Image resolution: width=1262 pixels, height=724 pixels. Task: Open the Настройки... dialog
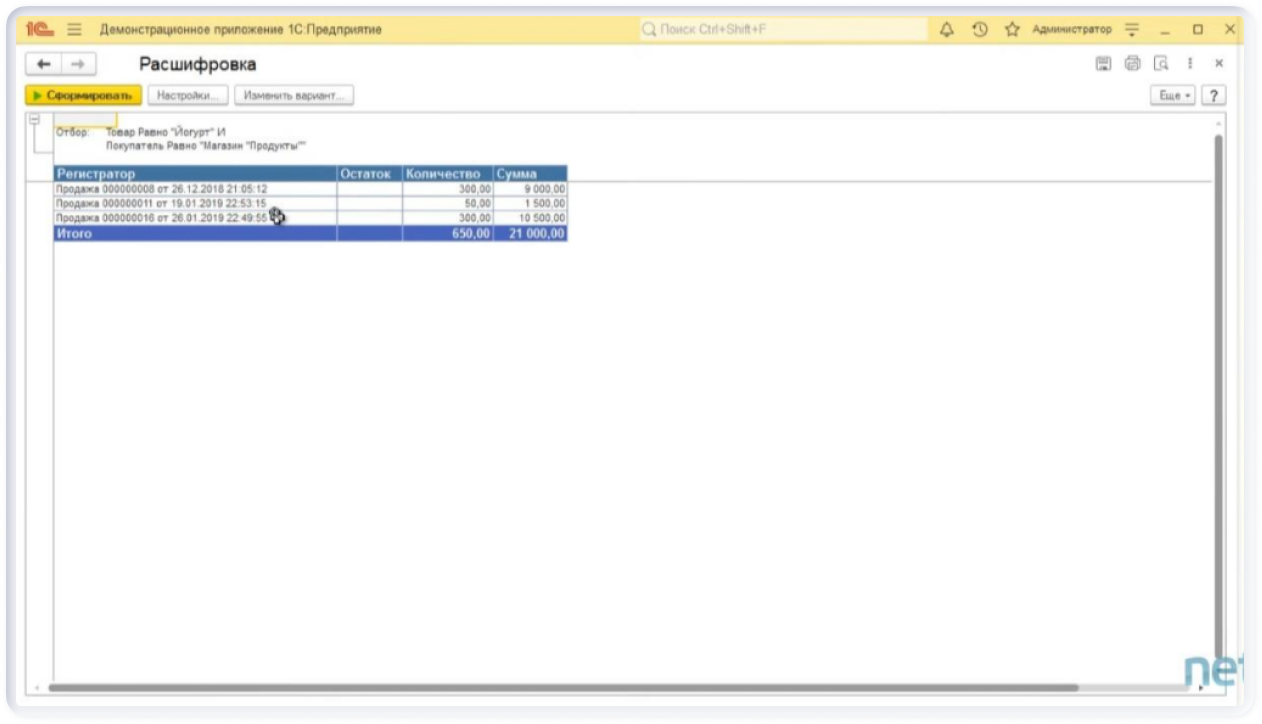pyautogui.click(x=188, y=96)
